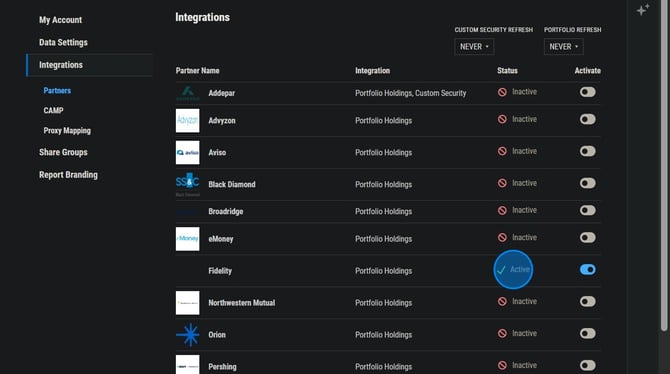
Task: Activate the Orion integration toggle
Action: 588,333
